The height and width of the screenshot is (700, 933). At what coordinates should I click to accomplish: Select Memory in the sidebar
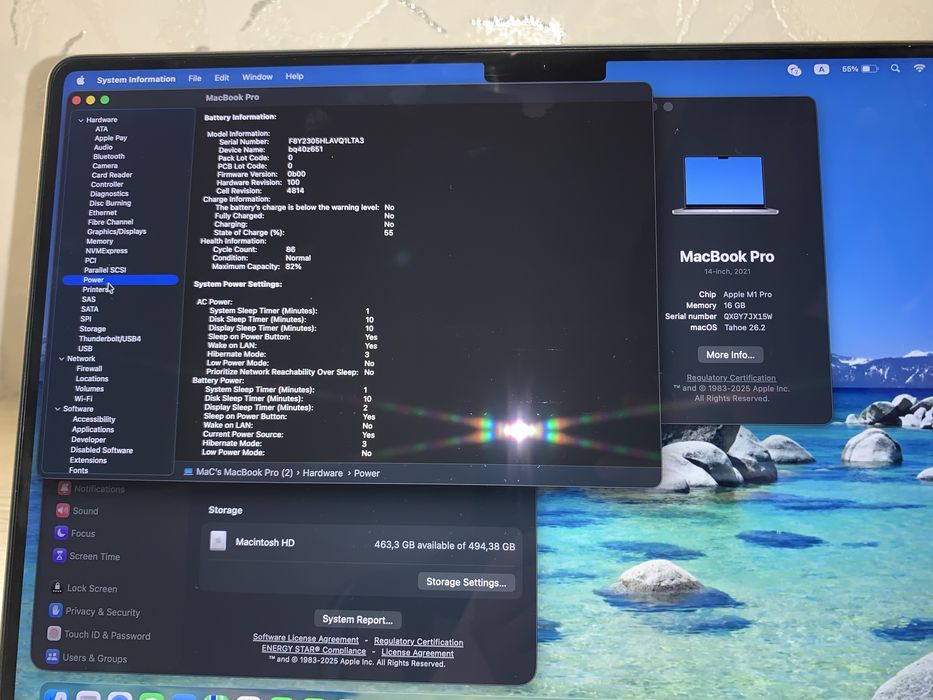coord(99,241)
